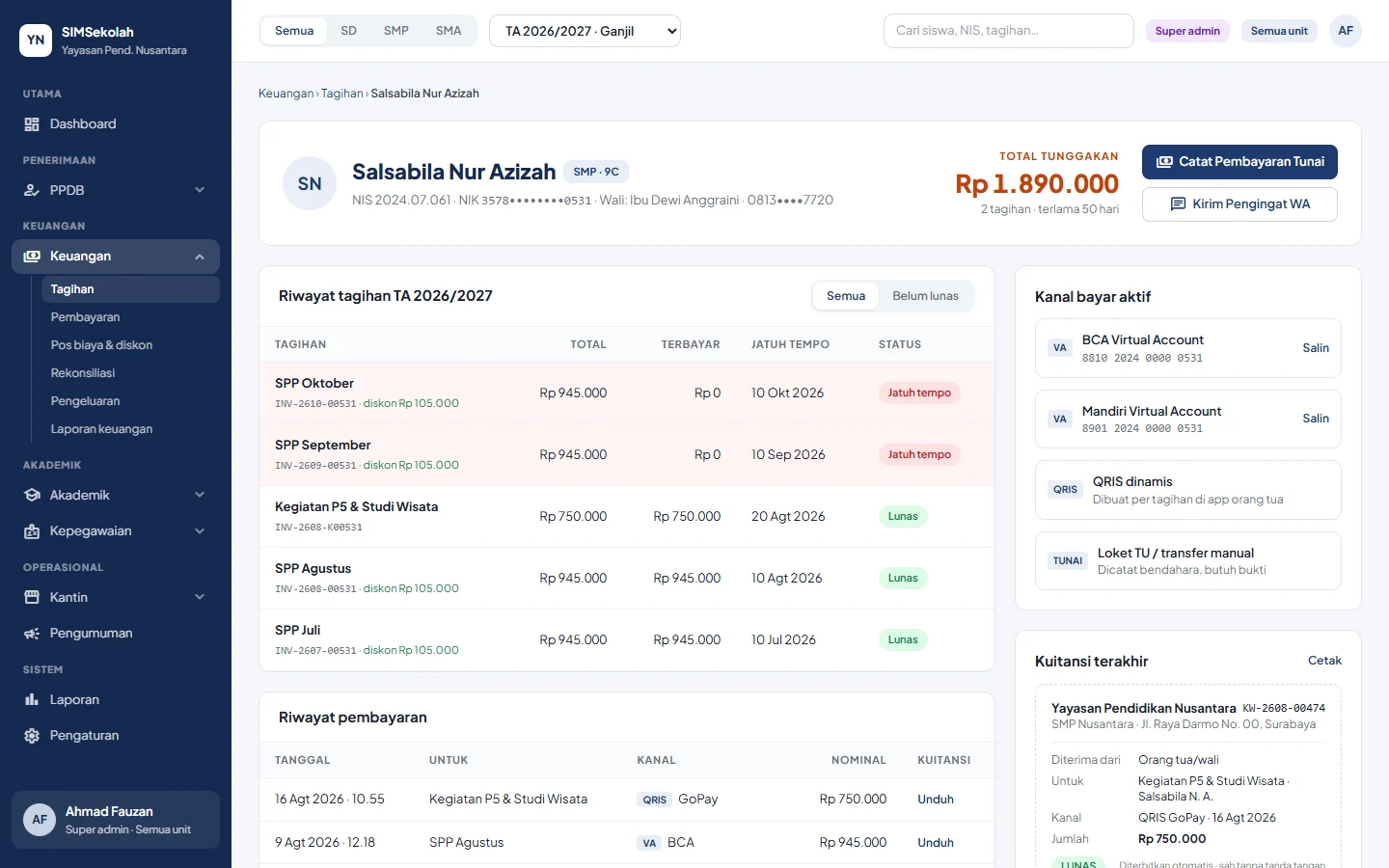Open the Pembayaran submenu item
1389x868 pixels.
pos(129,317)
